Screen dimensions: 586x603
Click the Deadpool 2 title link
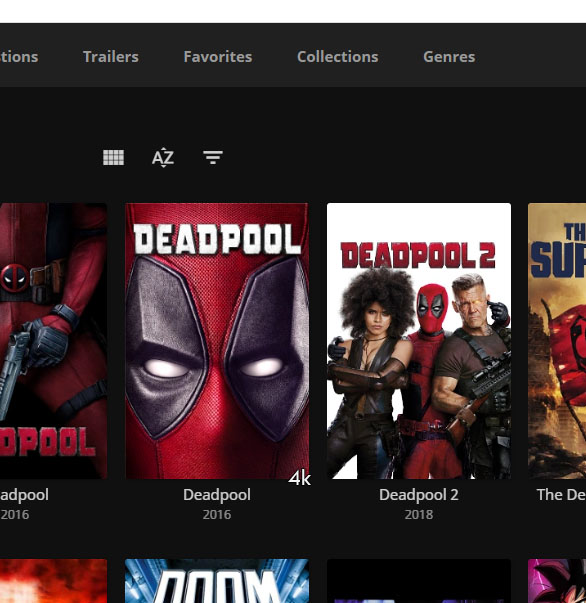(419, 495)
